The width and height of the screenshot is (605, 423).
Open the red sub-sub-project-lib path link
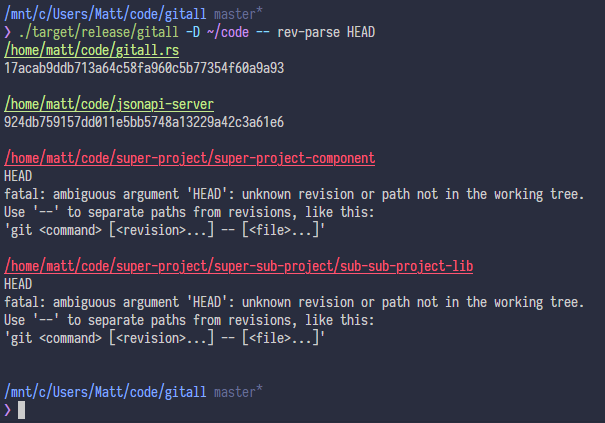click(x=238, y=266)
